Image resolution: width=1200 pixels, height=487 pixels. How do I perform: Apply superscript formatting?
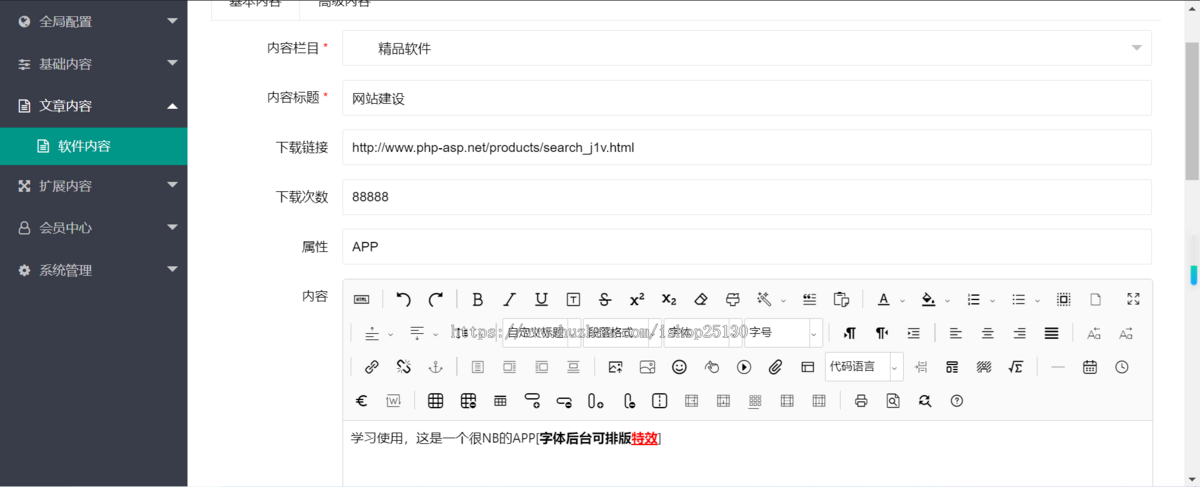coord(637,299)
